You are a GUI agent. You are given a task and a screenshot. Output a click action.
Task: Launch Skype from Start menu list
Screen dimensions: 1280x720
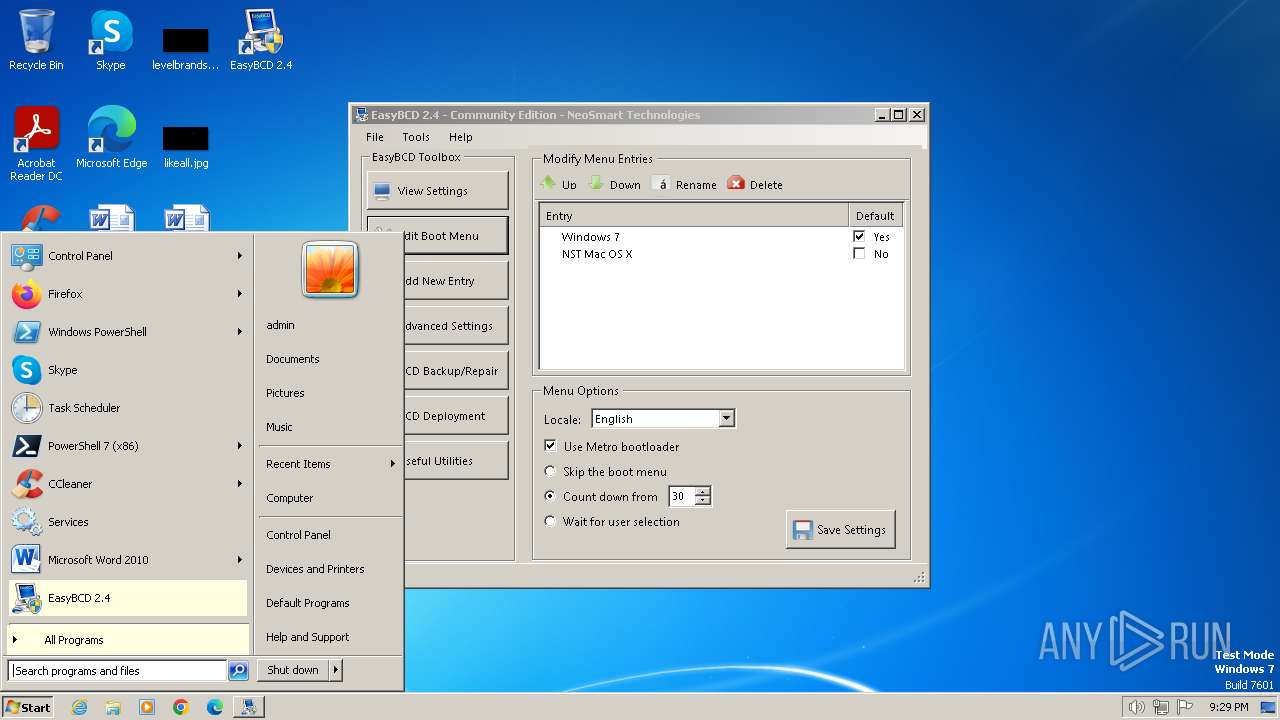click(127, 370)
